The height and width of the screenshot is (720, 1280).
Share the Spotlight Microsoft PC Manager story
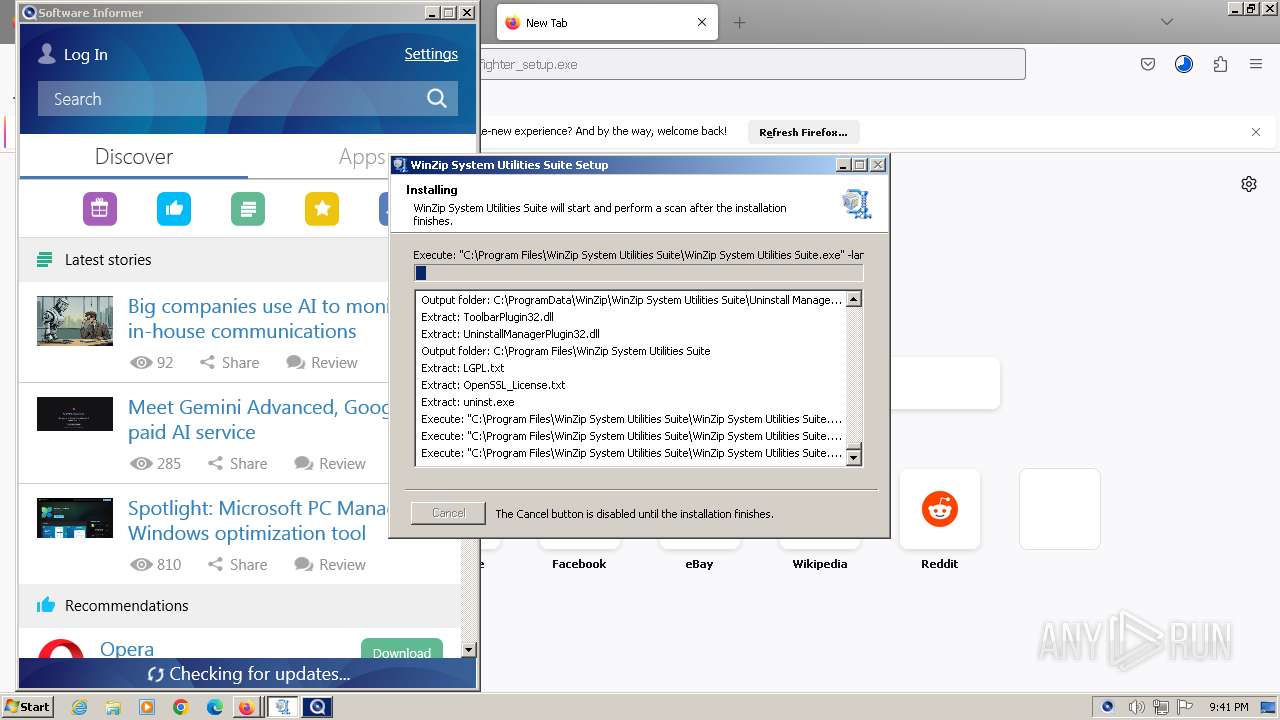coord(237,565)
